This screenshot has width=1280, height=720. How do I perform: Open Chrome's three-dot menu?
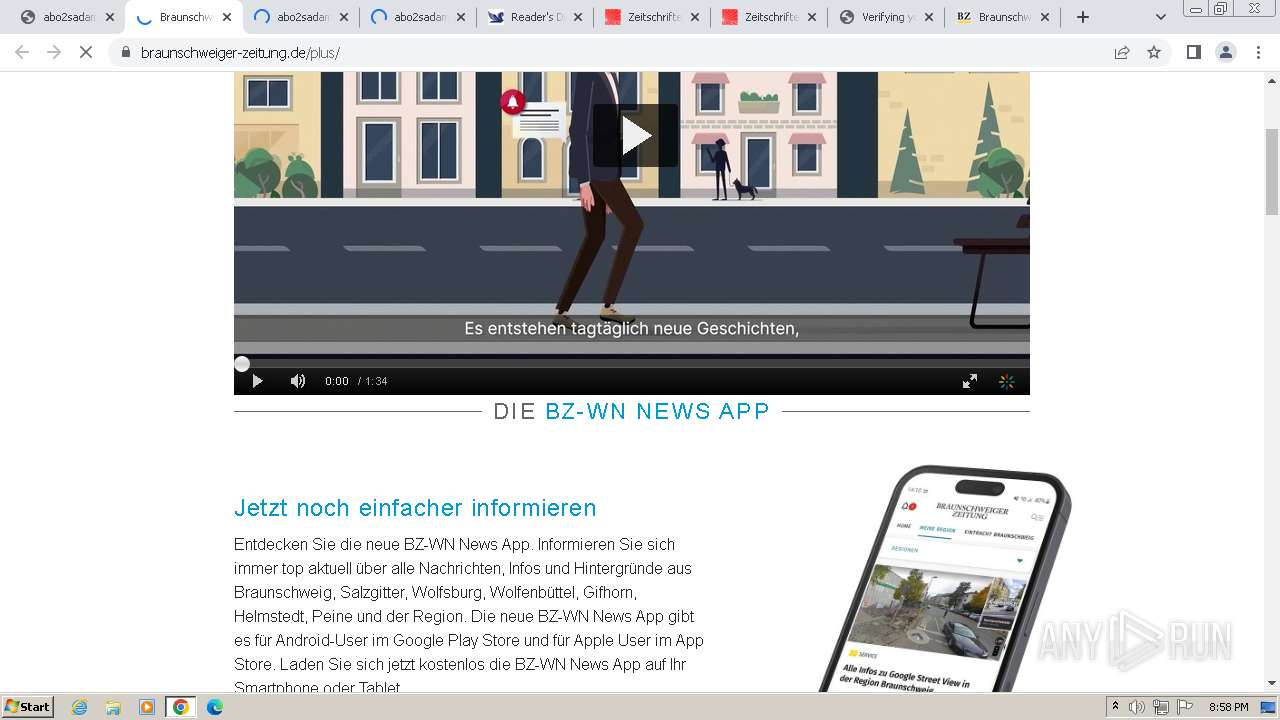point(1258,52)
